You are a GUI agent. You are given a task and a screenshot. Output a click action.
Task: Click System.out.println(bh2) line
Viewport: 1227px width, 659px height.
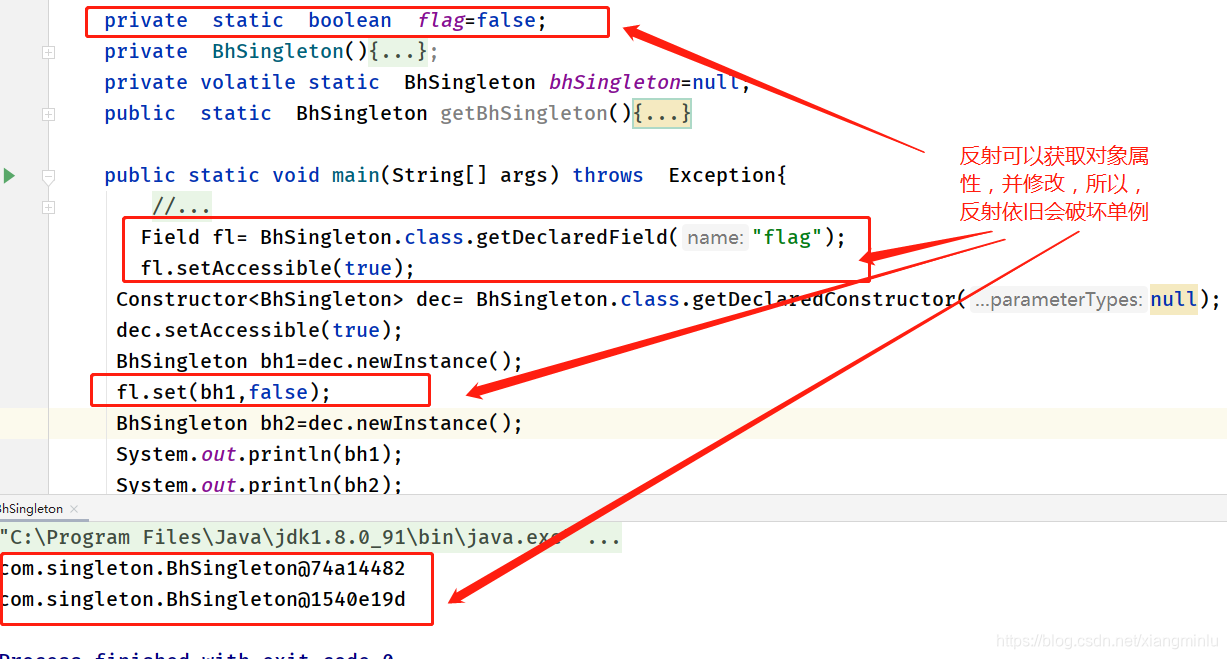click(259, 485)
